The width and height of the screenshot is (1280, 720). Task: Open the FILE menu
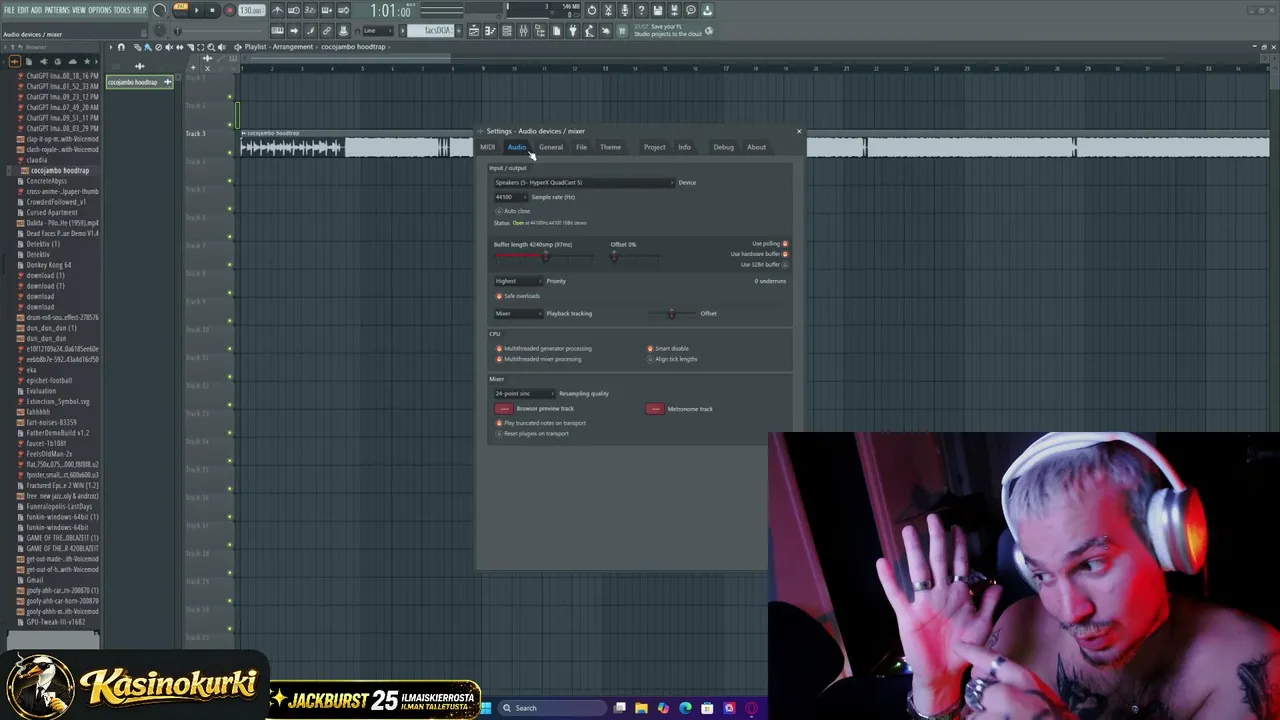(x=9, y=10)
